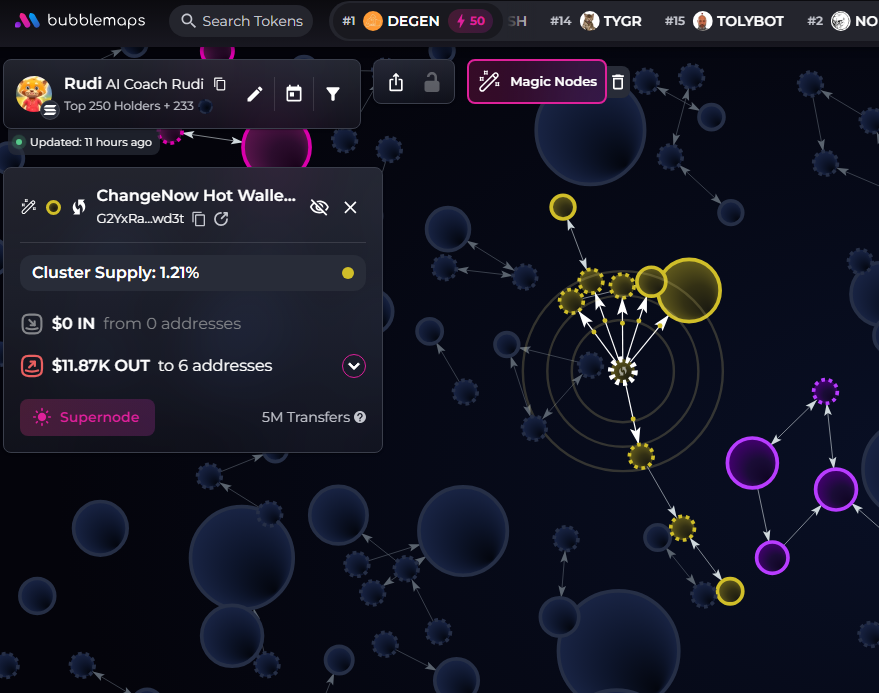Select the $0 IN inflow icon
This screenshot has width=879, height=693.
point(32,324)
